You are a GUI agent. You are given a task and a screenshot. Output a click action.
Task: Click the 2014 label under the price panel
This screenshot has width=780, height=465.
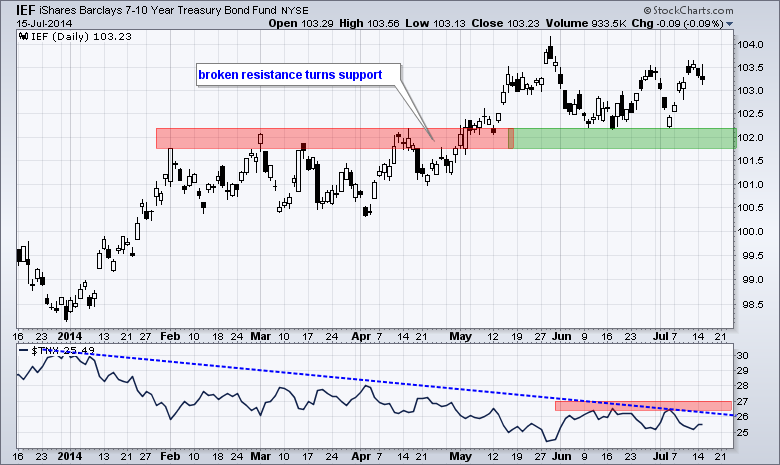point(70,336)
